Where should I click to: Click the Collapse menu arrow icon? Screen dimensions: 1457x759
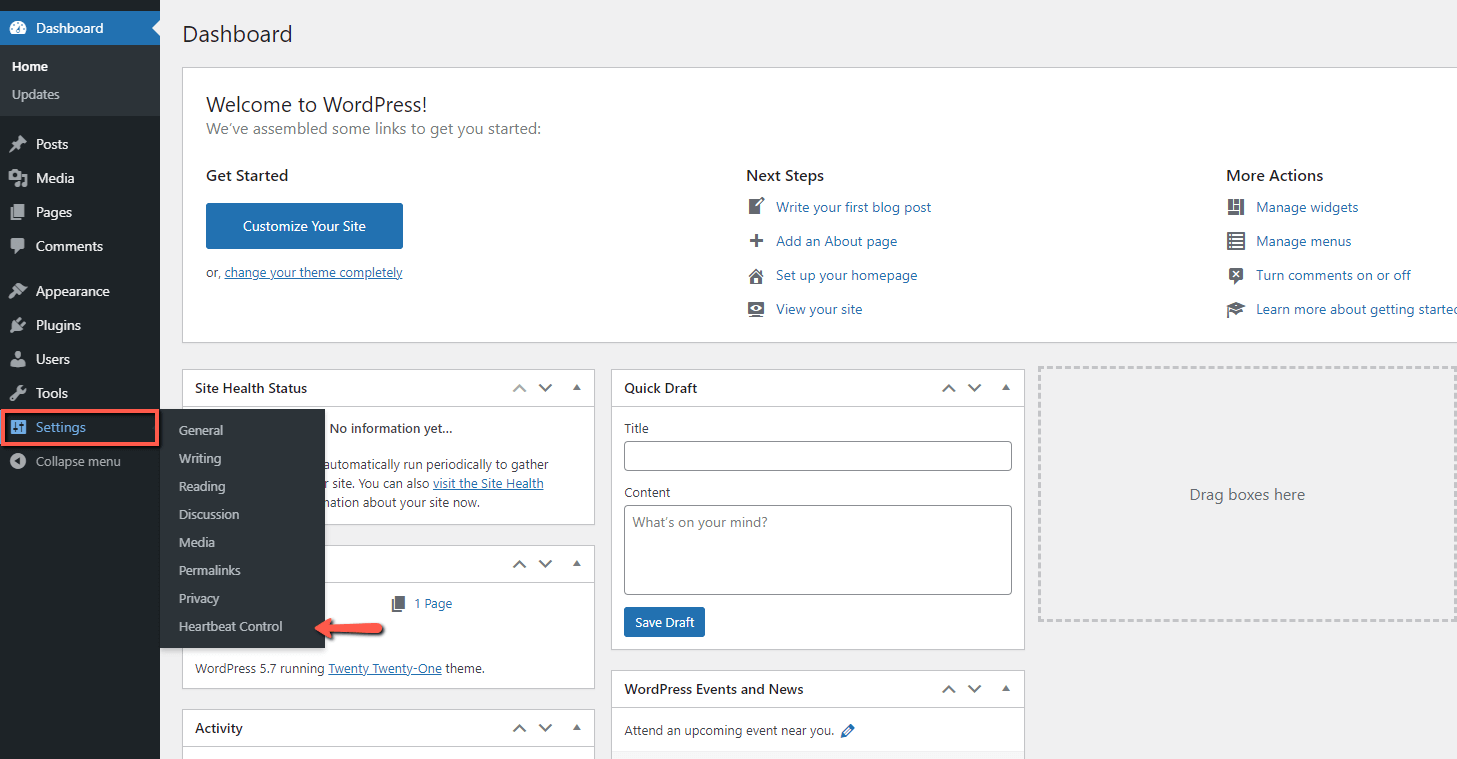(x=18, y=461)
